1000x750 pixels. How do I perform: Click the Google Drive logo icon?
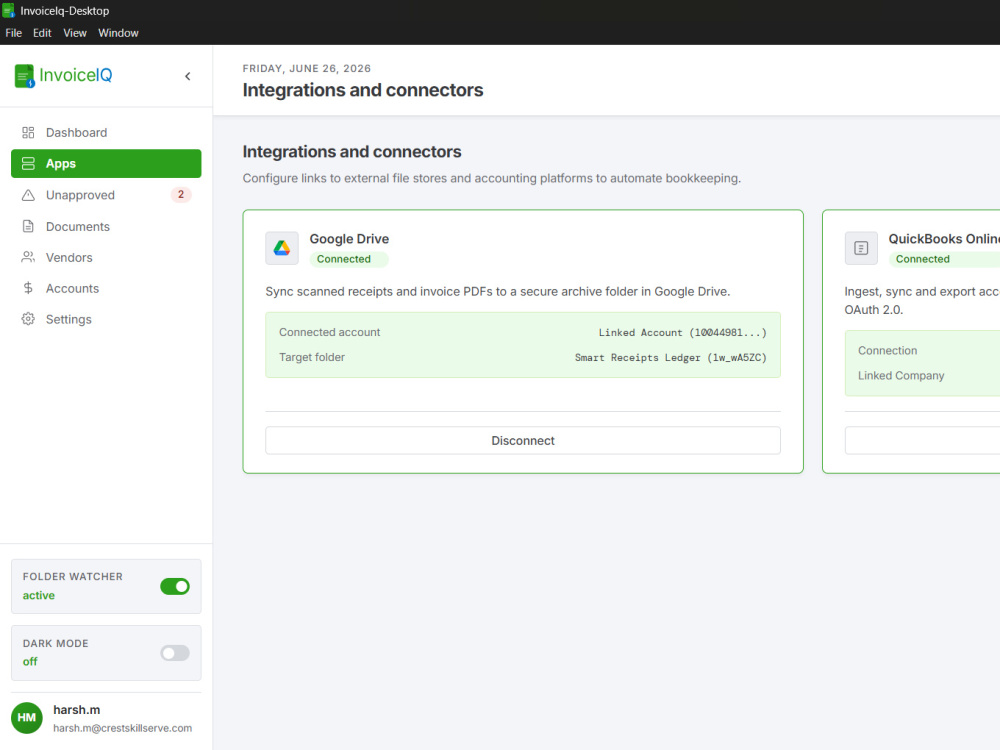point(282,248)
